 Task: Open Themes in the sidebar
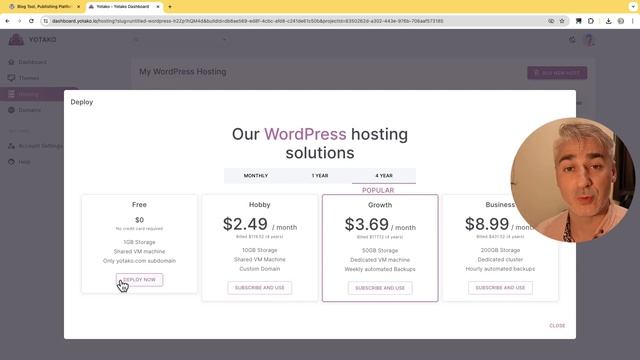pos(29,78)
